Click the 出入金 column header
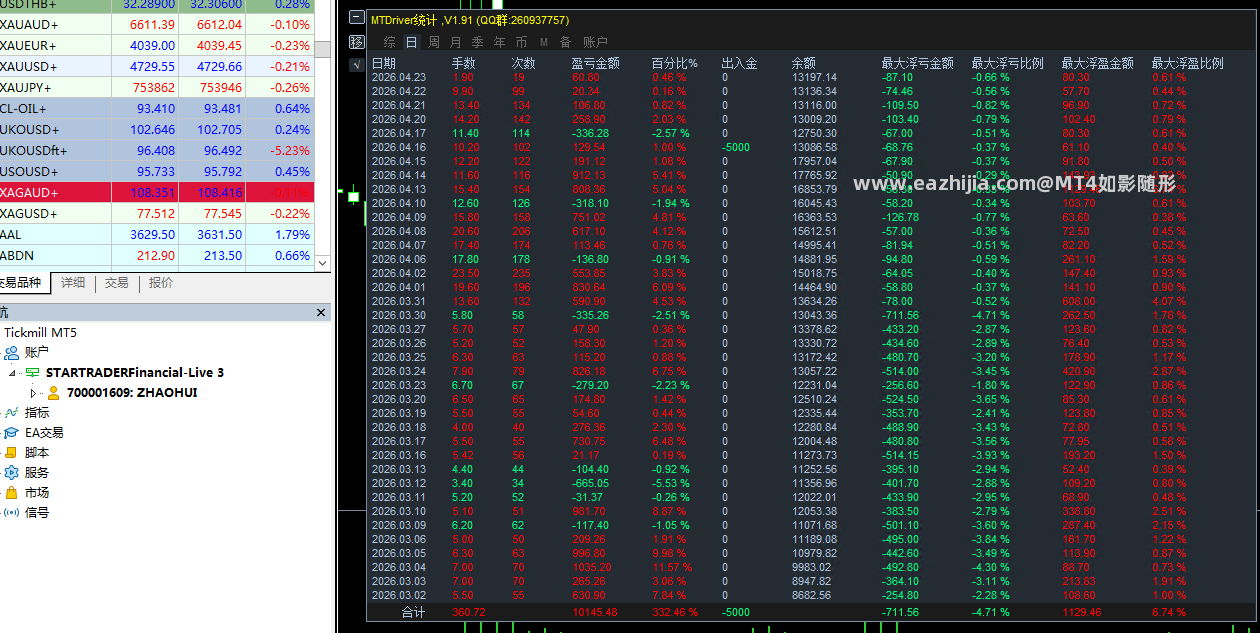 (x=739, y=63)
